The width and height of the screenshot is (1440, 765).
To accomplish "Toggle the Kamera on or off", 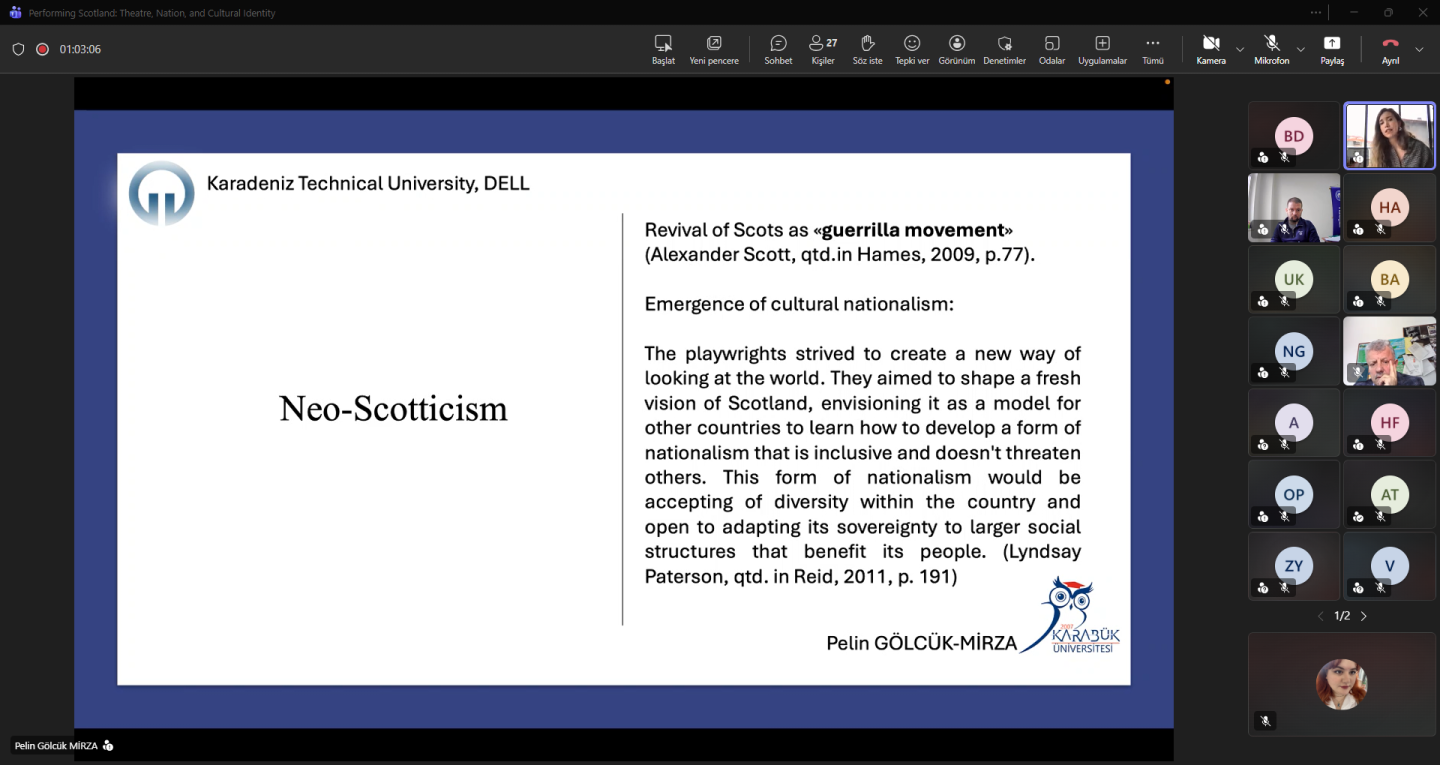I will [1211, 48].
